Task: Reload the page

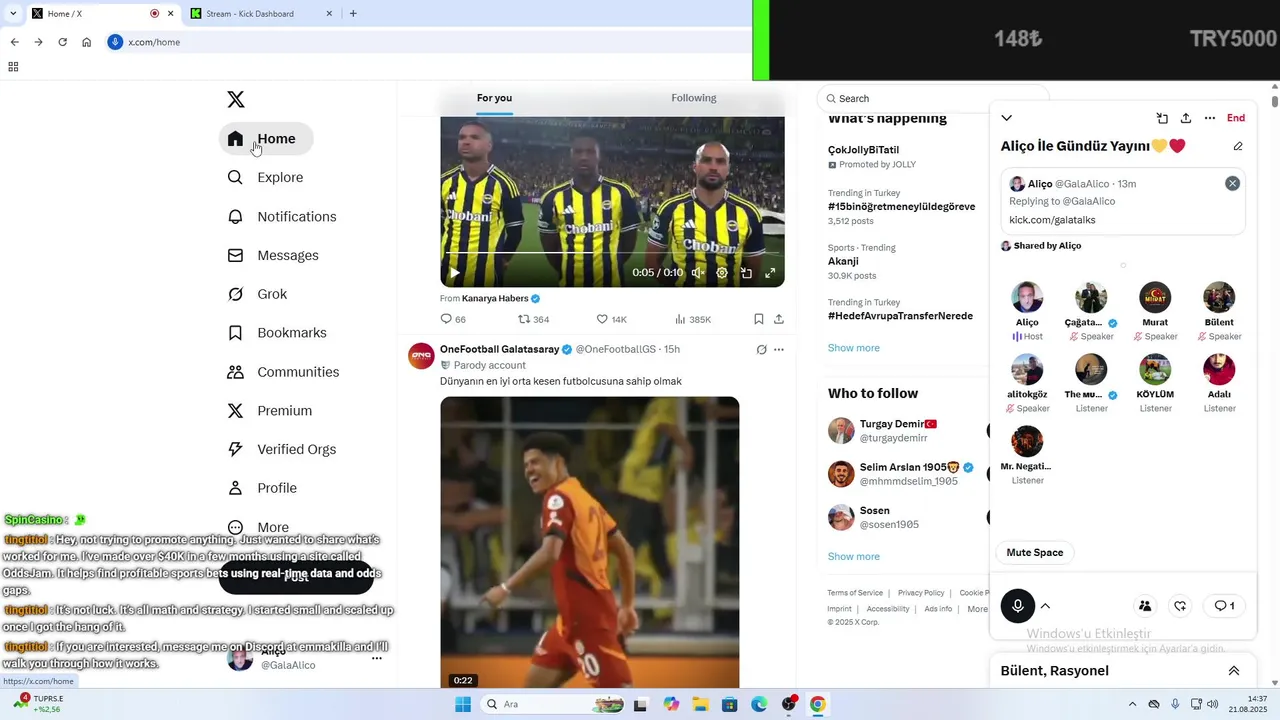Action: [62, 42]
